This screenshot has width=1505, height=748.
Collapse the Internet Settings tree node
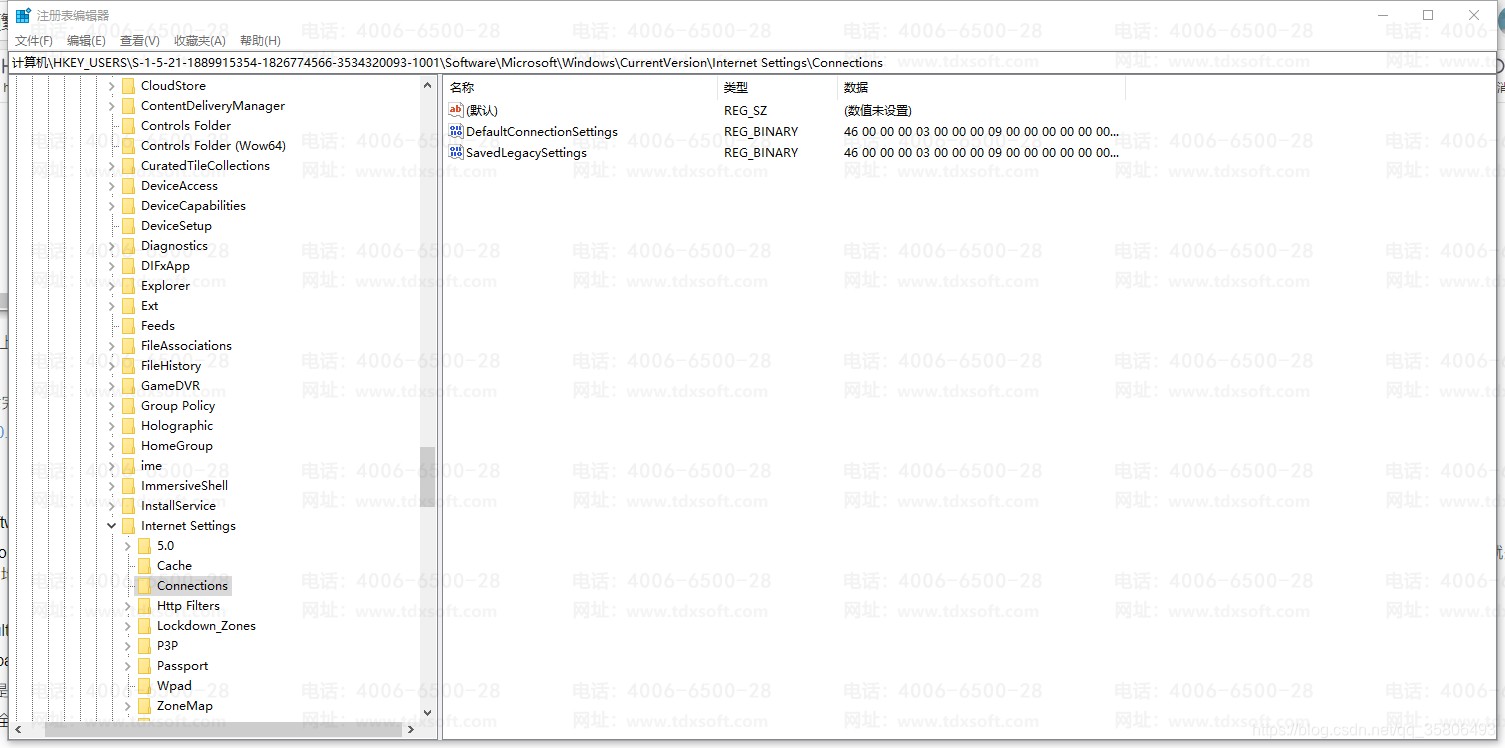[111, 526]
